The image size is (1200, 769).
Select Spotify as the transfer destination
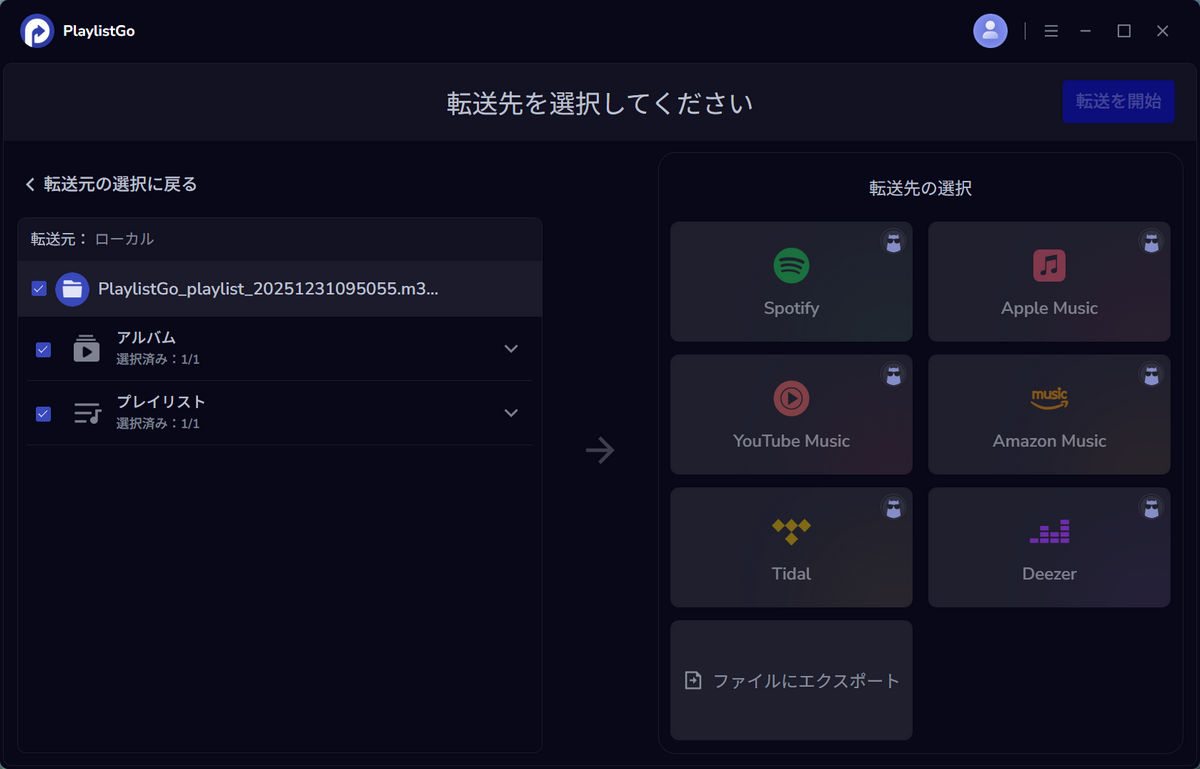[791, 282]
